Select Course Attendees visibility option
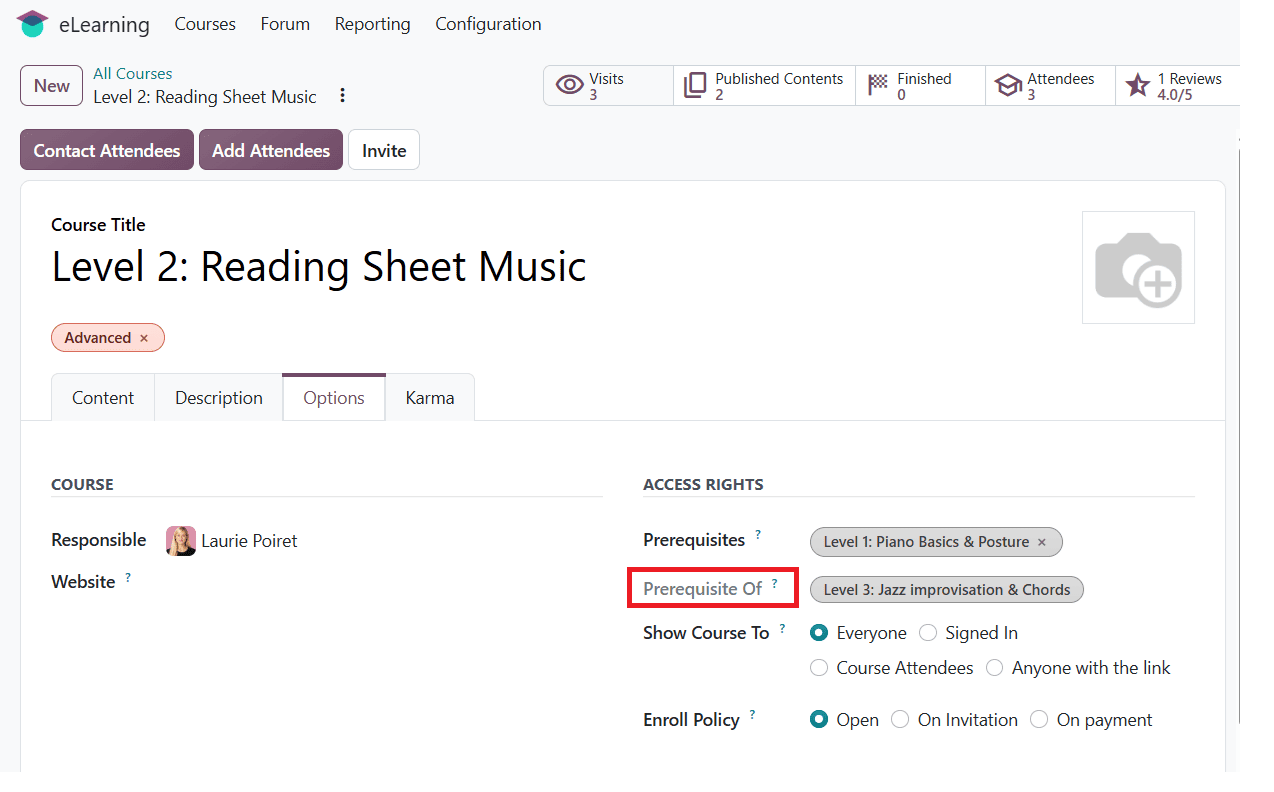This screenshot has height=792, width=1274. click(819, 668)
